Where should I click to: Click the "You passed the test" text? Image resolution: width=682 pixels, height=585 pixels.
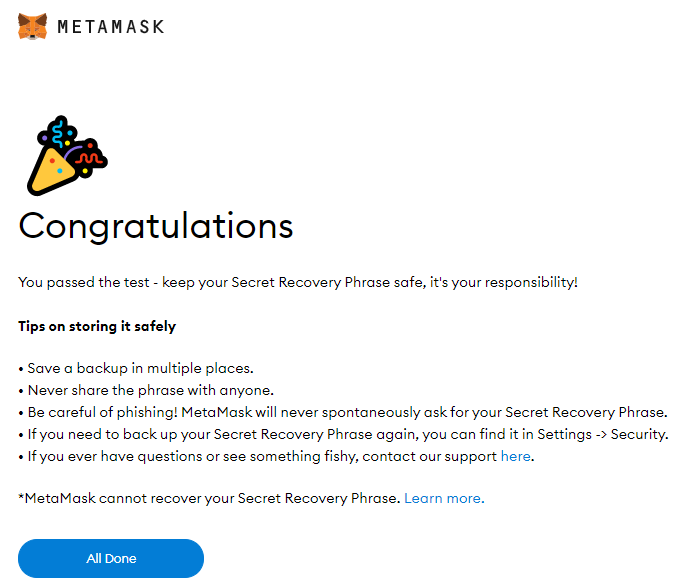click(x=84, y=282)
